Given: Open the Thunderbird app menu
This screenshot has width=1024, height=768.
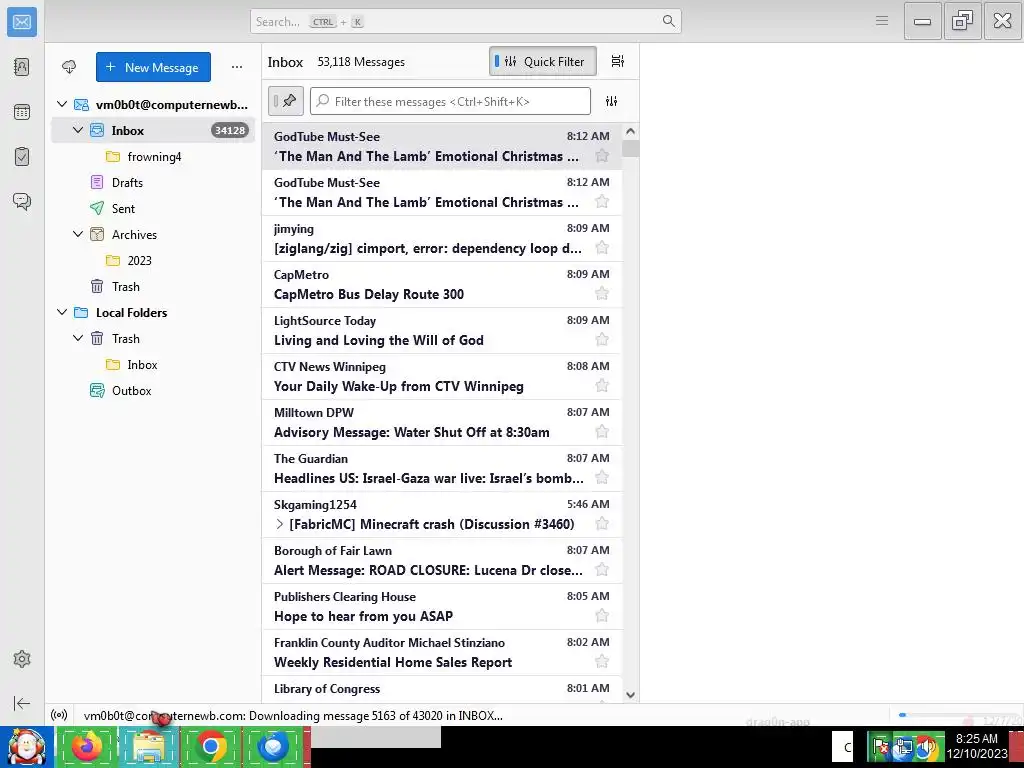Looking at the screenshot, I should [882, 21].
